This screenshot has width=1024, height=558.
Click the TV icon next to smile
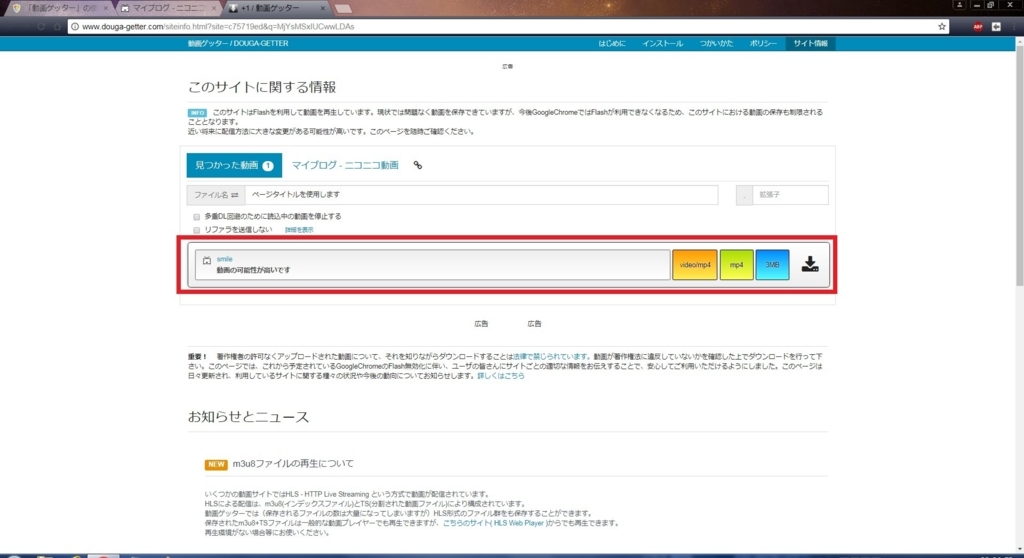206,260
